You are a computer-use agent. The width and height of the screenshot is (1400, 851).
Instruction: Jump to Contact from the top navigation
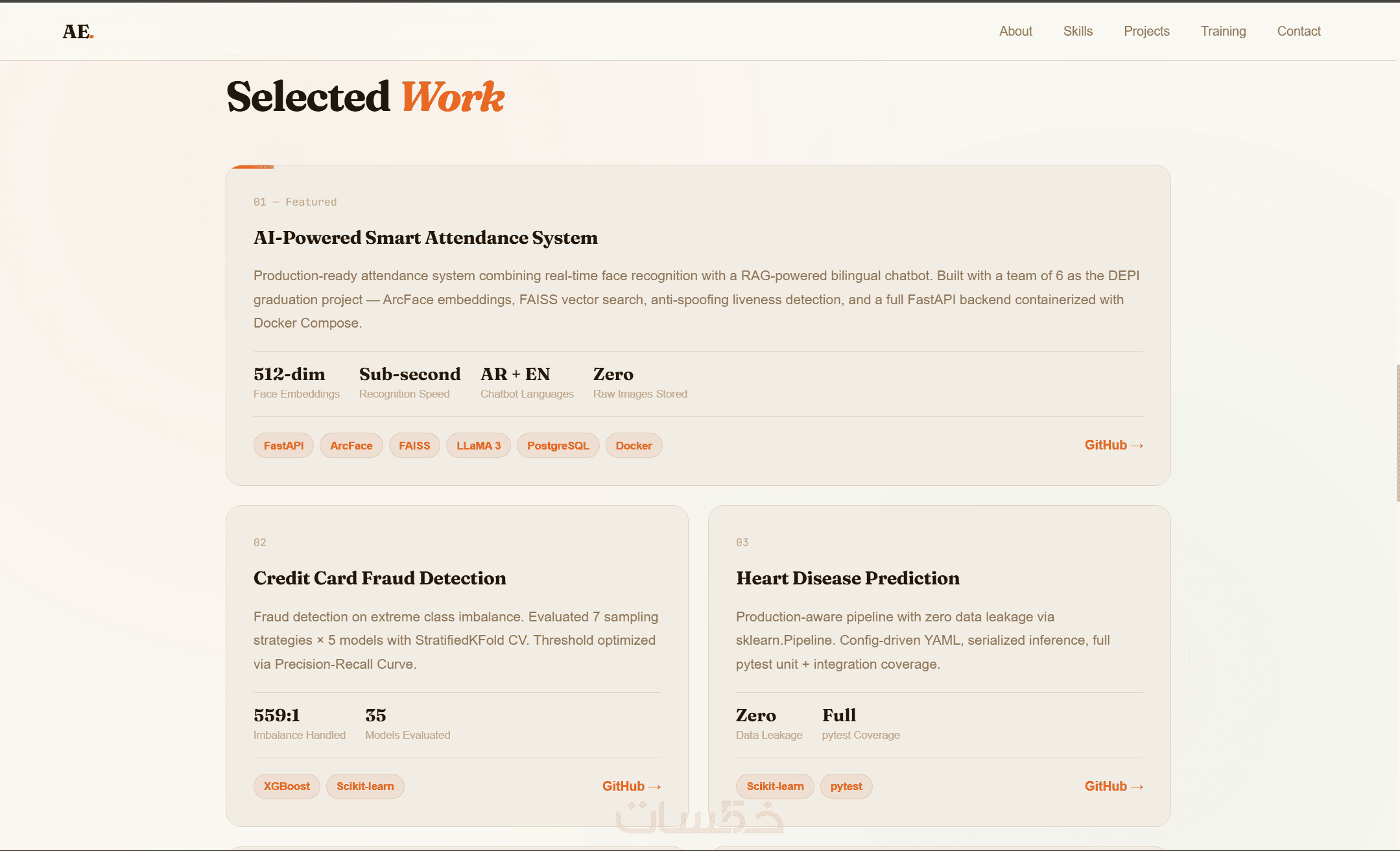click(1298, 31)
